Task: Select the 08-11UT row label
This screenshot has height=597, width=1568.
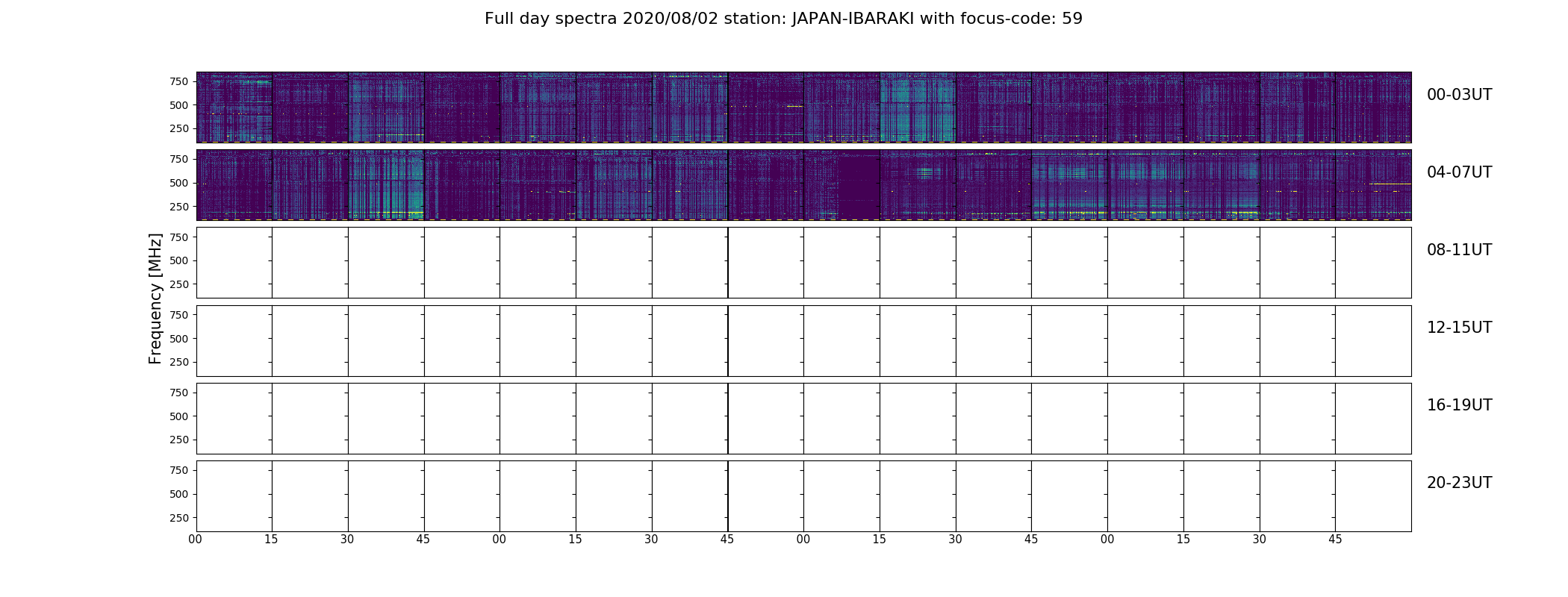Action: click(x=1459, y=250)
